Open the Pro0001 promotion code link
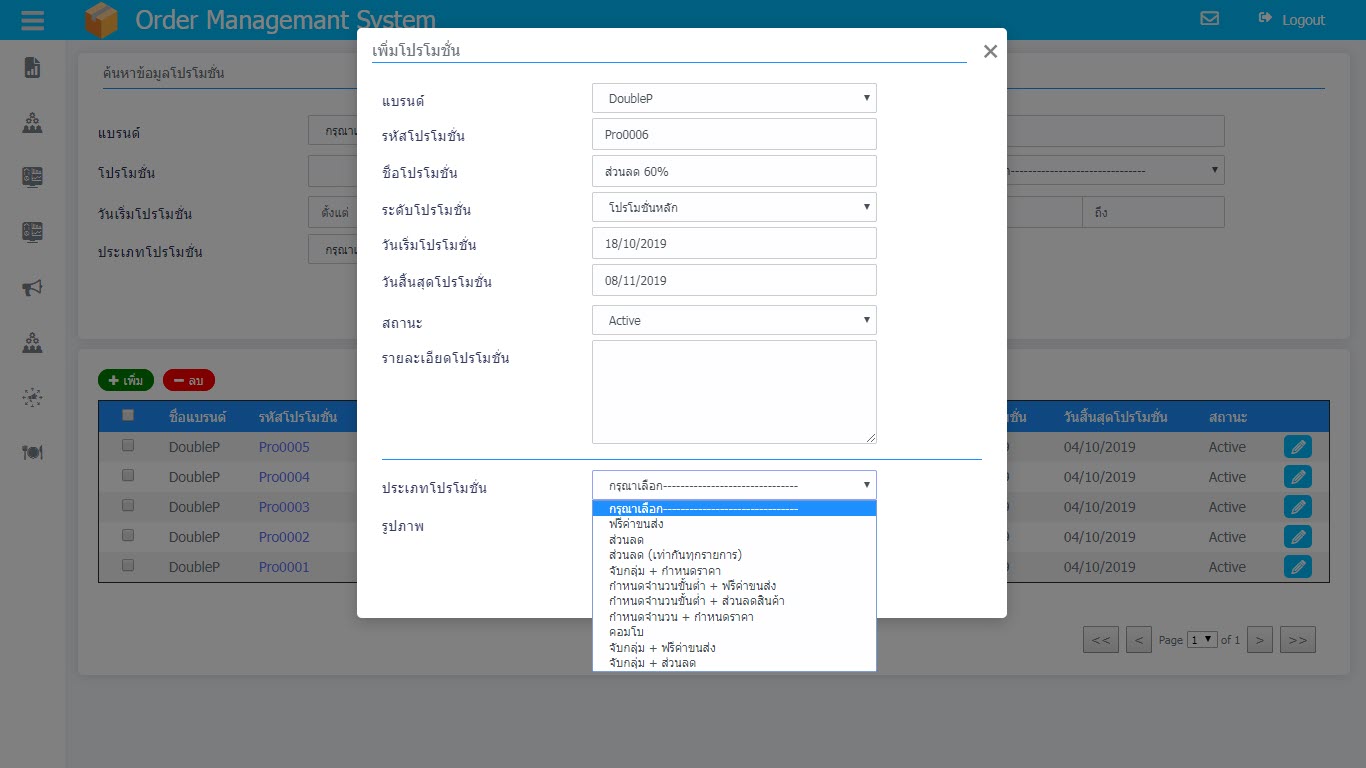 [284, 567]
